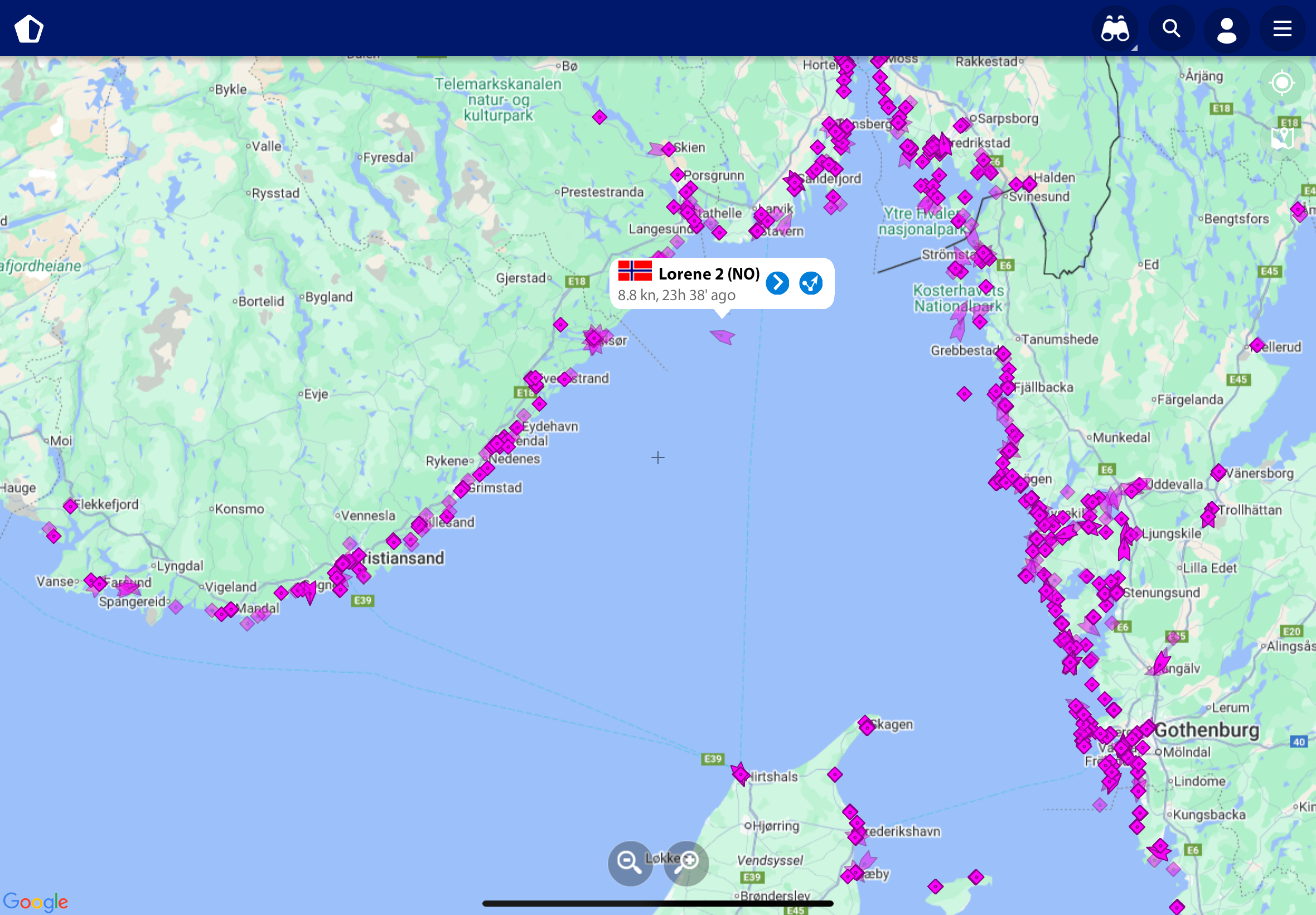Viewport: 1316px width, 915px height.
Task: Open the user account profile icon
Action: [x=1226, y=28]
